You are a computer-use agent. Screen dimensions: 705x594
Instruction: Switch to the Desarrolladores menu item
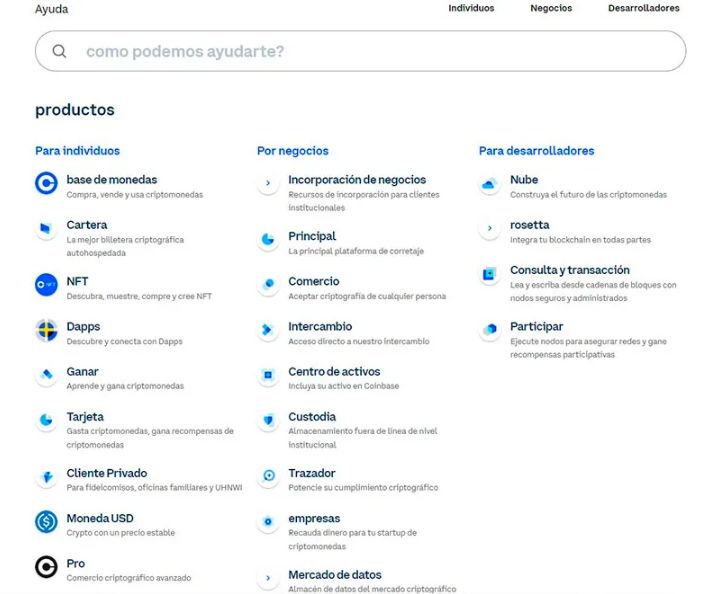pos(643,8)
